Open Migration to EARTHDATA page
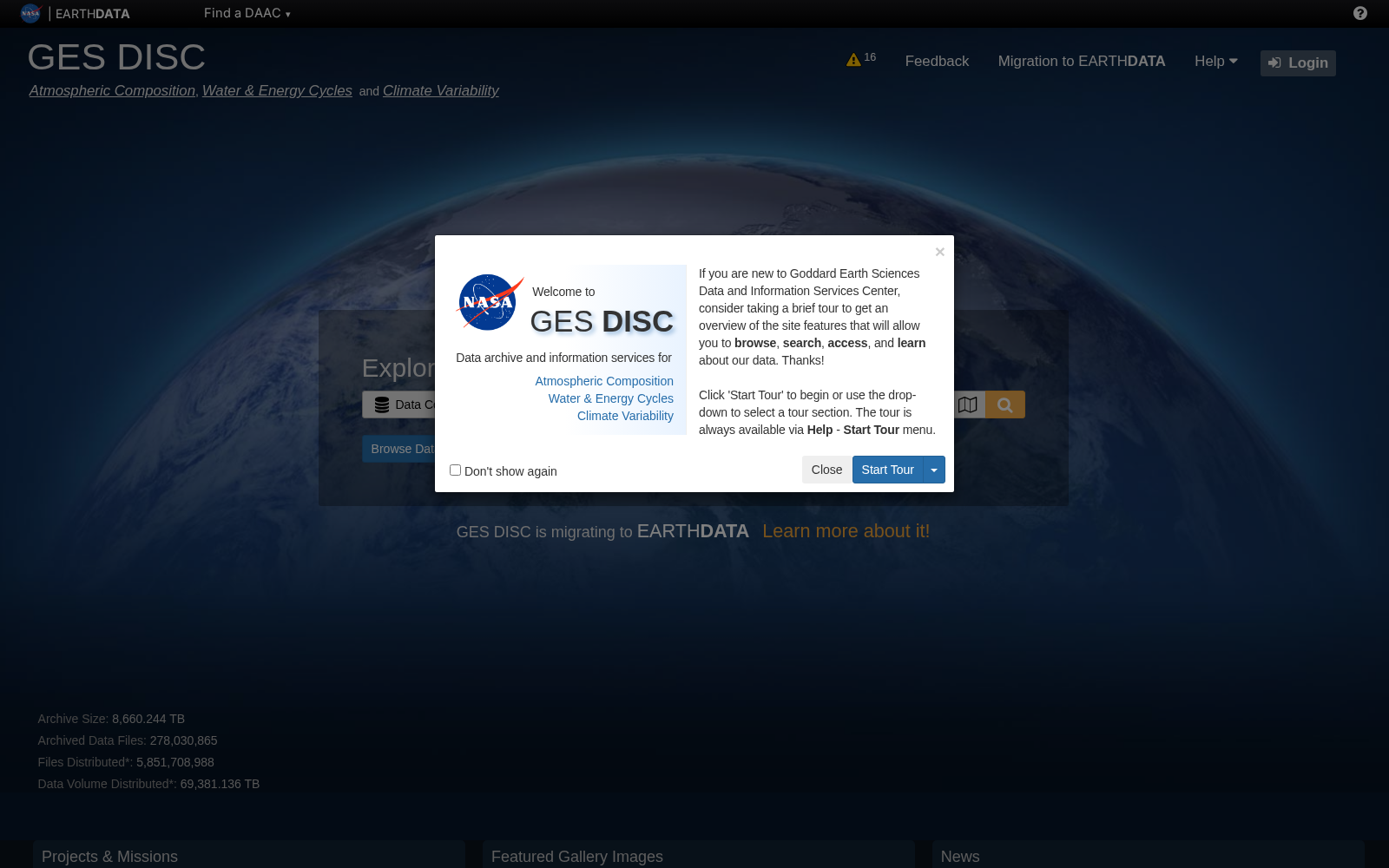This screenshot has width=1389, height=868. [x=1082, y=61]
